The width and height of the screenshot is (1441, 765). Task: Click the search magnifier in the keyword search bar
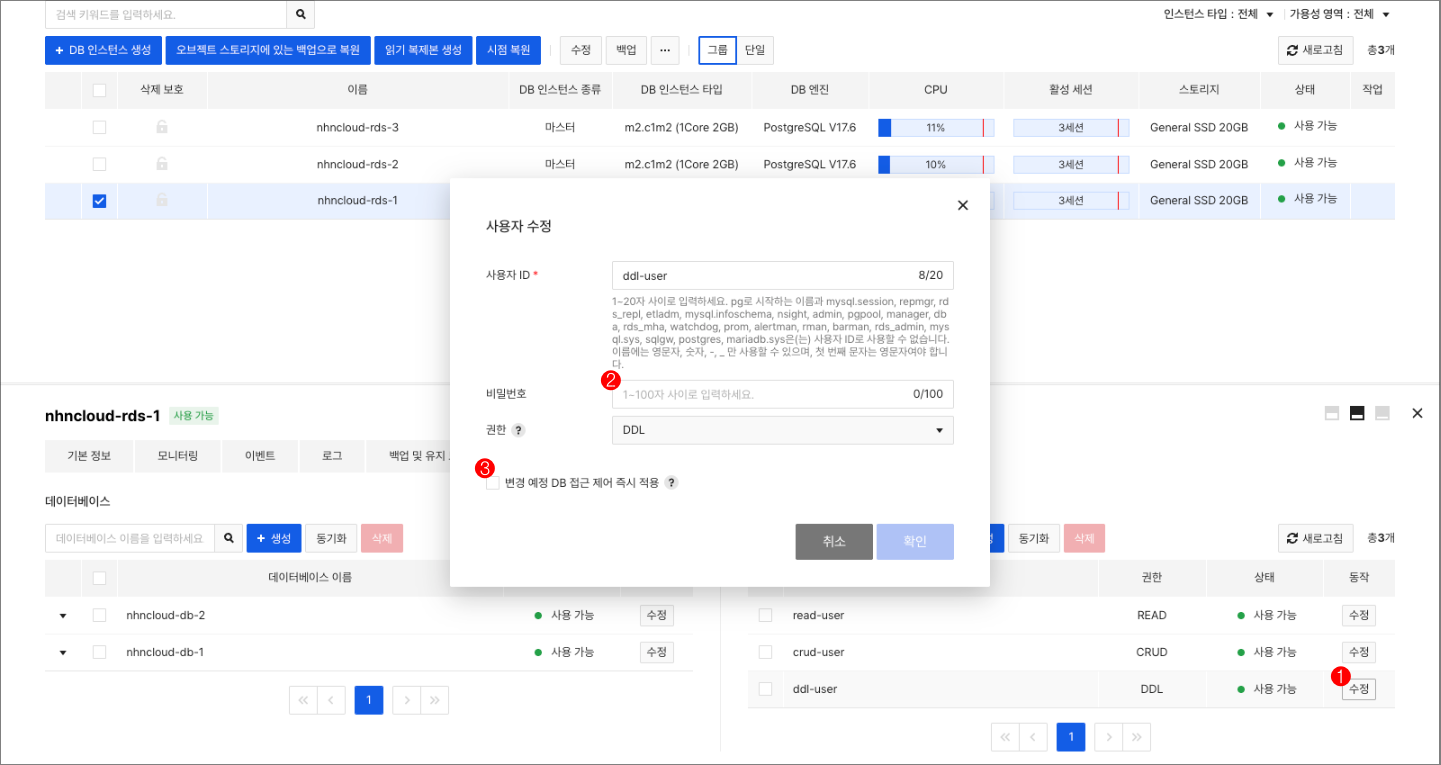pyautogui.click(x=298, y=16)
